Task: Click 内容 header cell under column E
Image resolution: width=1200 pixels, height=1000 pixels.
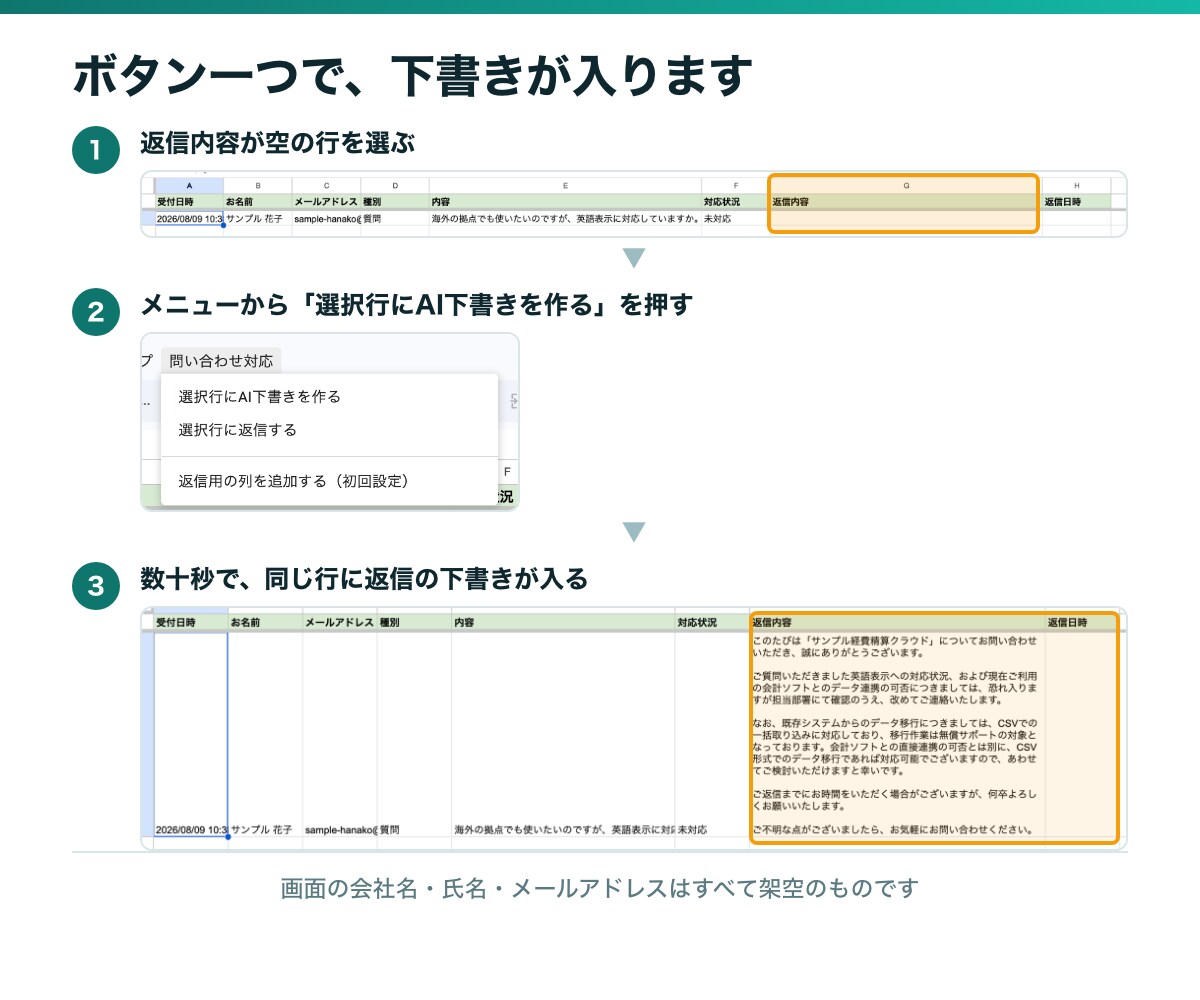Action: point(565,201)
